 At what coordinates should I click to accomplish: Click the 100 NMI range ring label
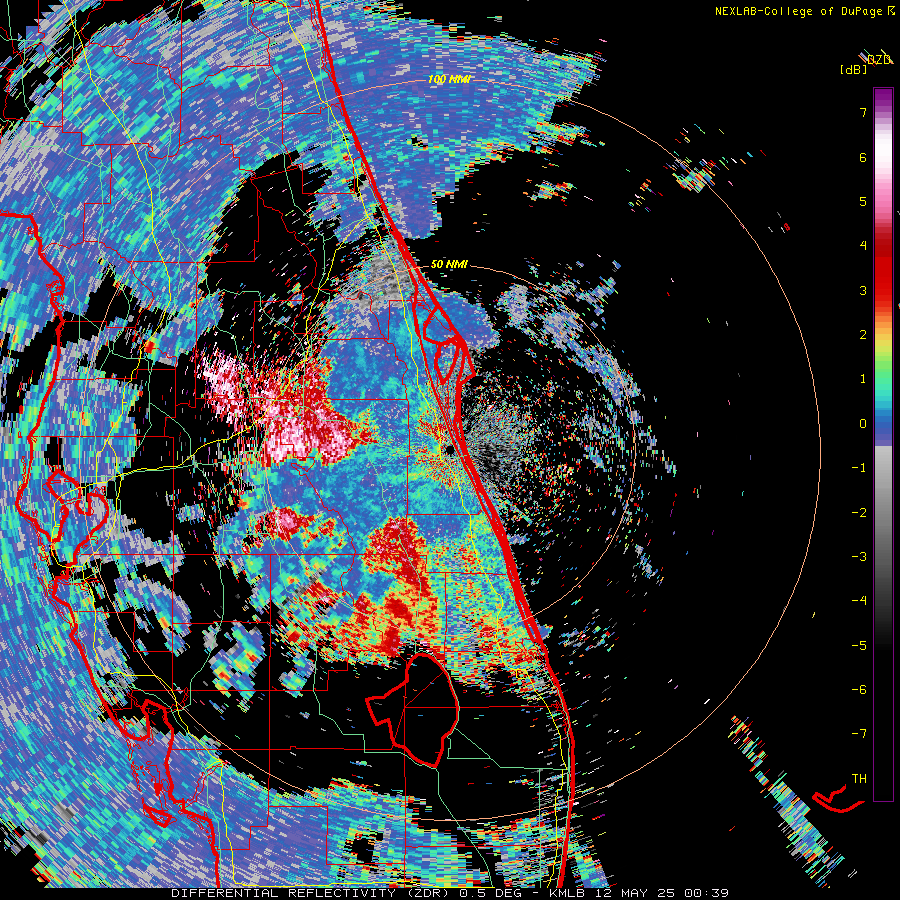tap(449, 79)
